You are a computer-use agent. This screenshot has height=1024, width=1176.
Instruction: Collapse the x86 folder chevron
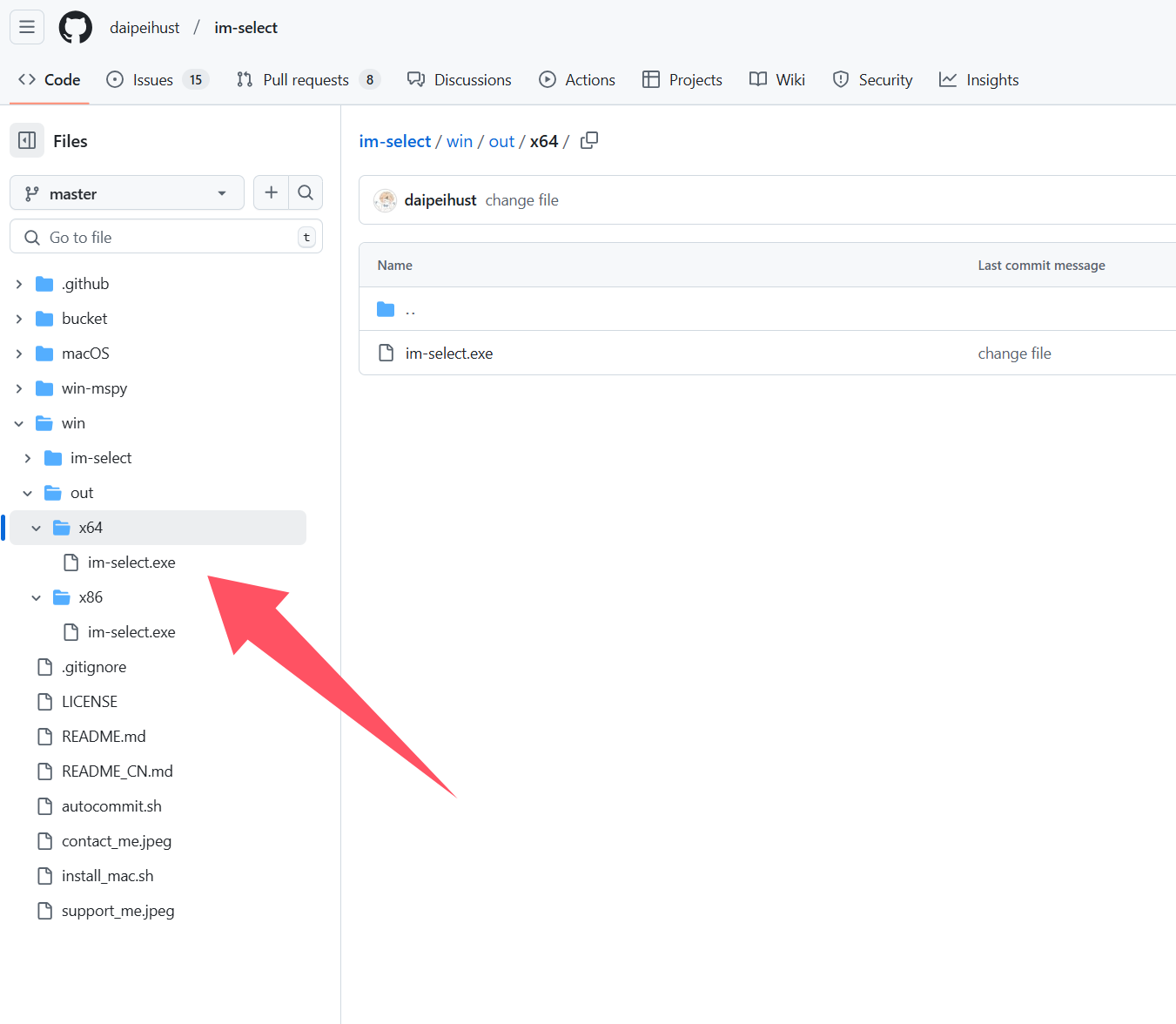click(36, 597)
